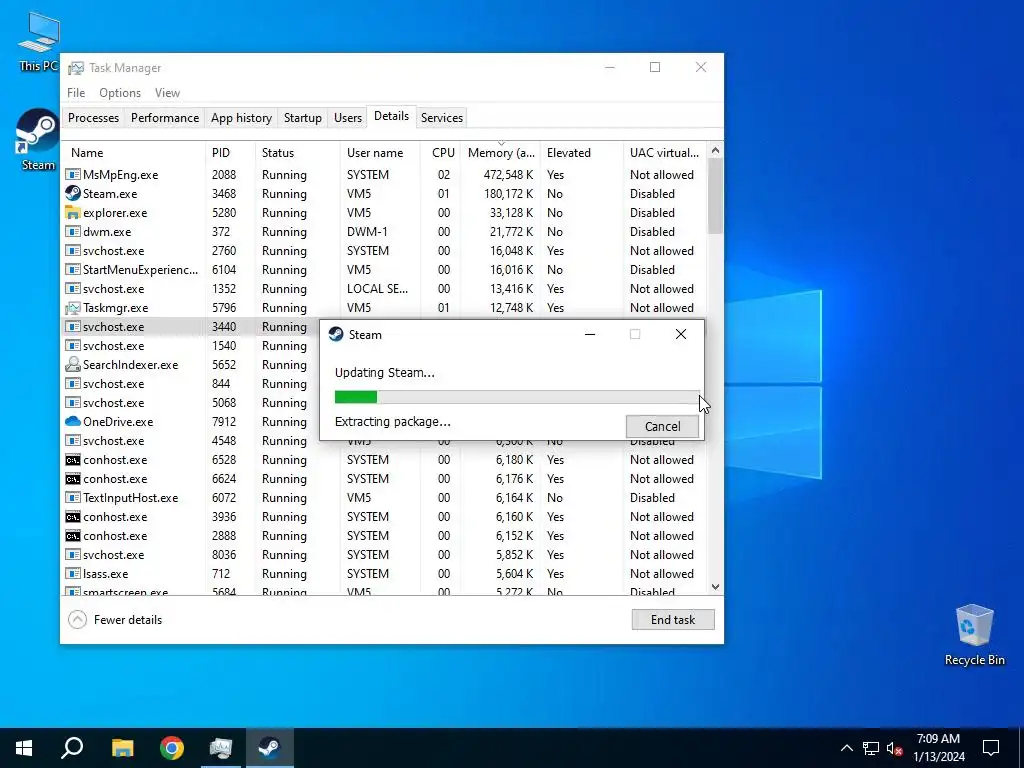
Task: Switch to the Users tab
Action: click(x=347, y=118)
